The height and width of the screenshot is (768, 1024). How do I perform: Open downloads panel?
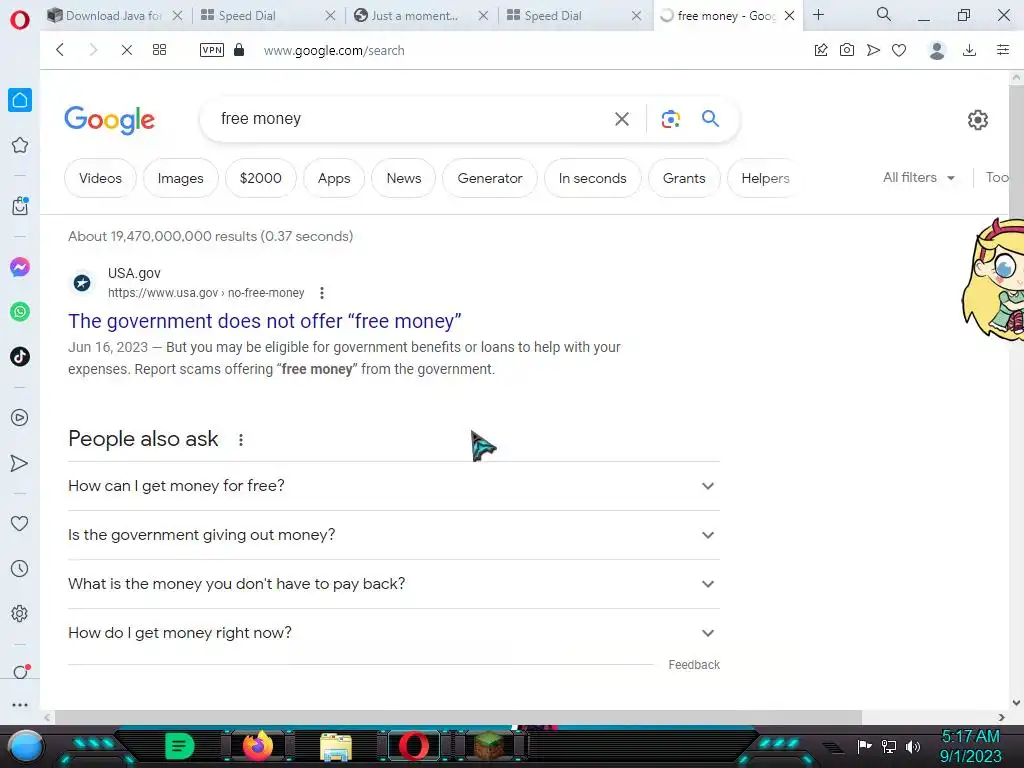[x=970, y=50]
